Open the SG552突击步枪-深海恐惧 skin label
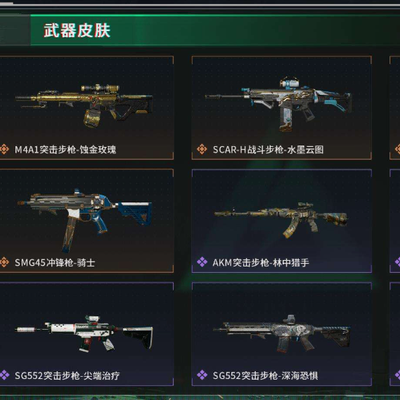Image resolution: width=400 pixels, height=400 pixels. coord(265,376)
